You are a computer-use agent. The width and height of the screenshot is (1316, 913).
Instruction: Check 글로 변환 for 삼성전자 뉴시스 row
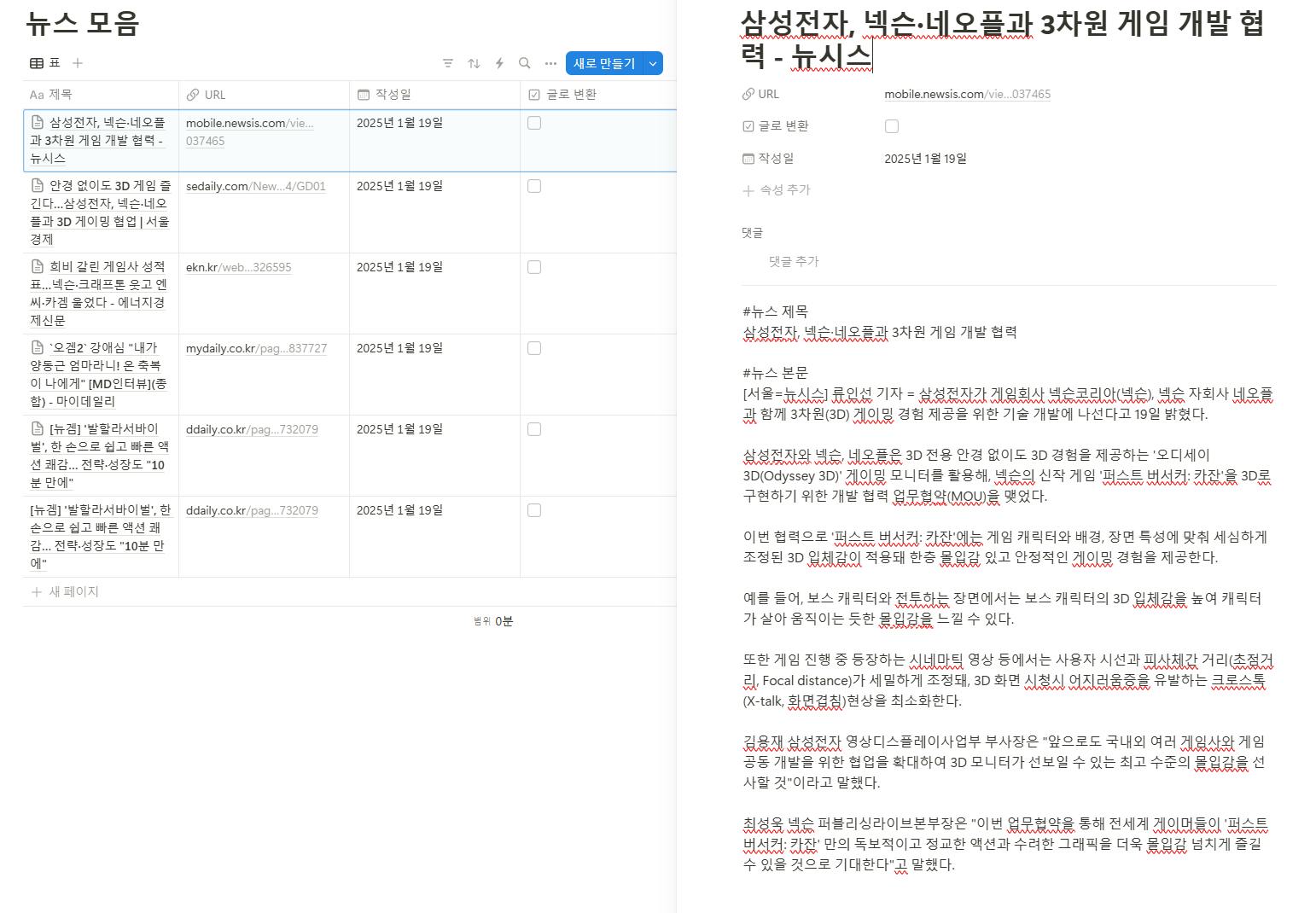(534, 123)
